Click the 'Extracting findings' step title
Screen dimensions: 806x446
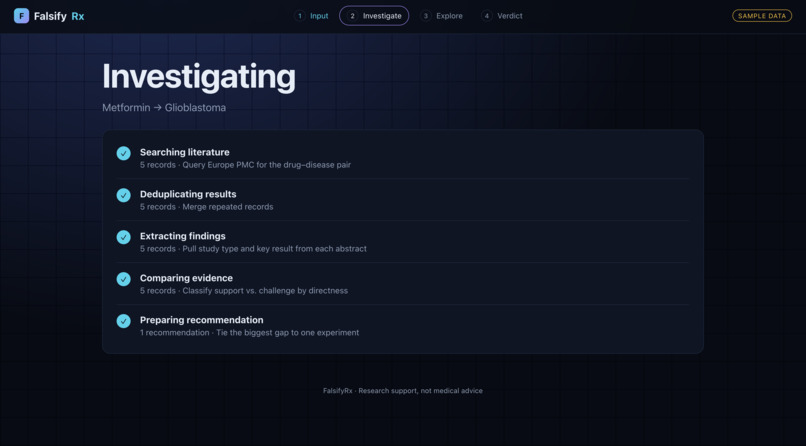(182, 236)
